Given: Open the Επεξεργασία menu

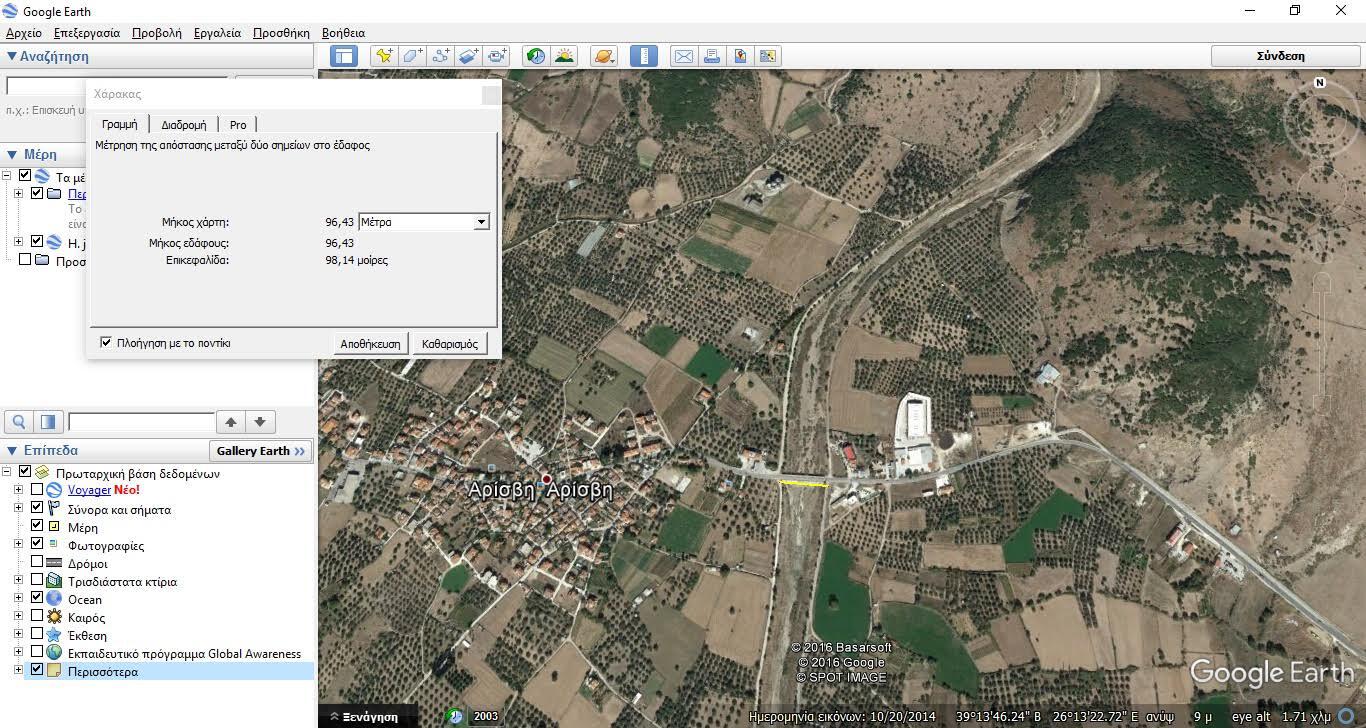Looking at the screenshot, I should pos(87,33).
